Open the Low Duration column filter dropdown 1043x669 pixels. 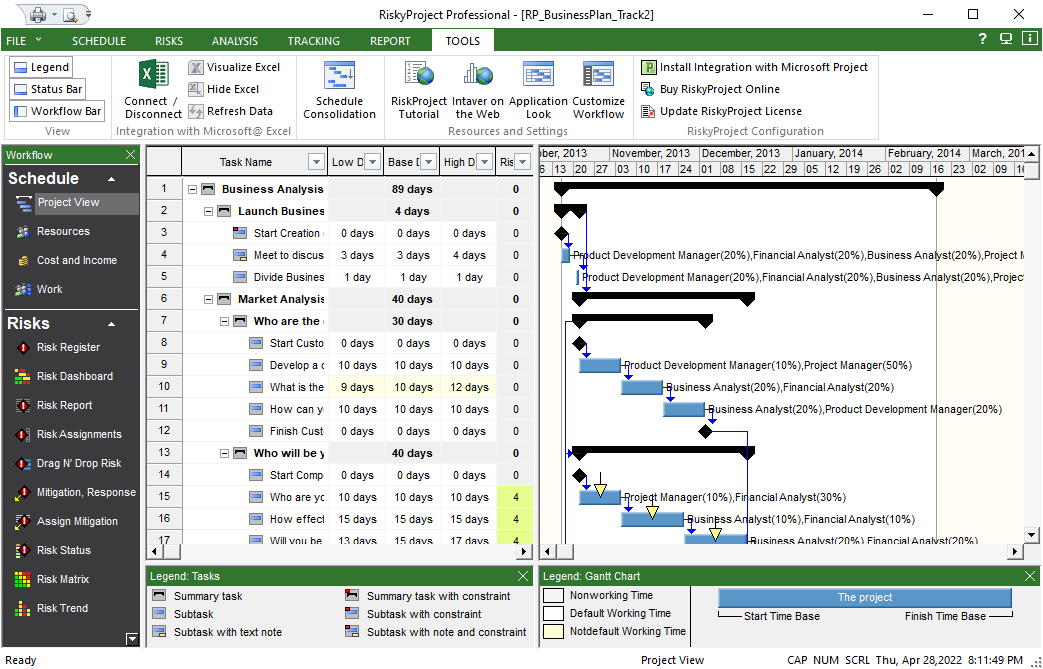(372, 162)
